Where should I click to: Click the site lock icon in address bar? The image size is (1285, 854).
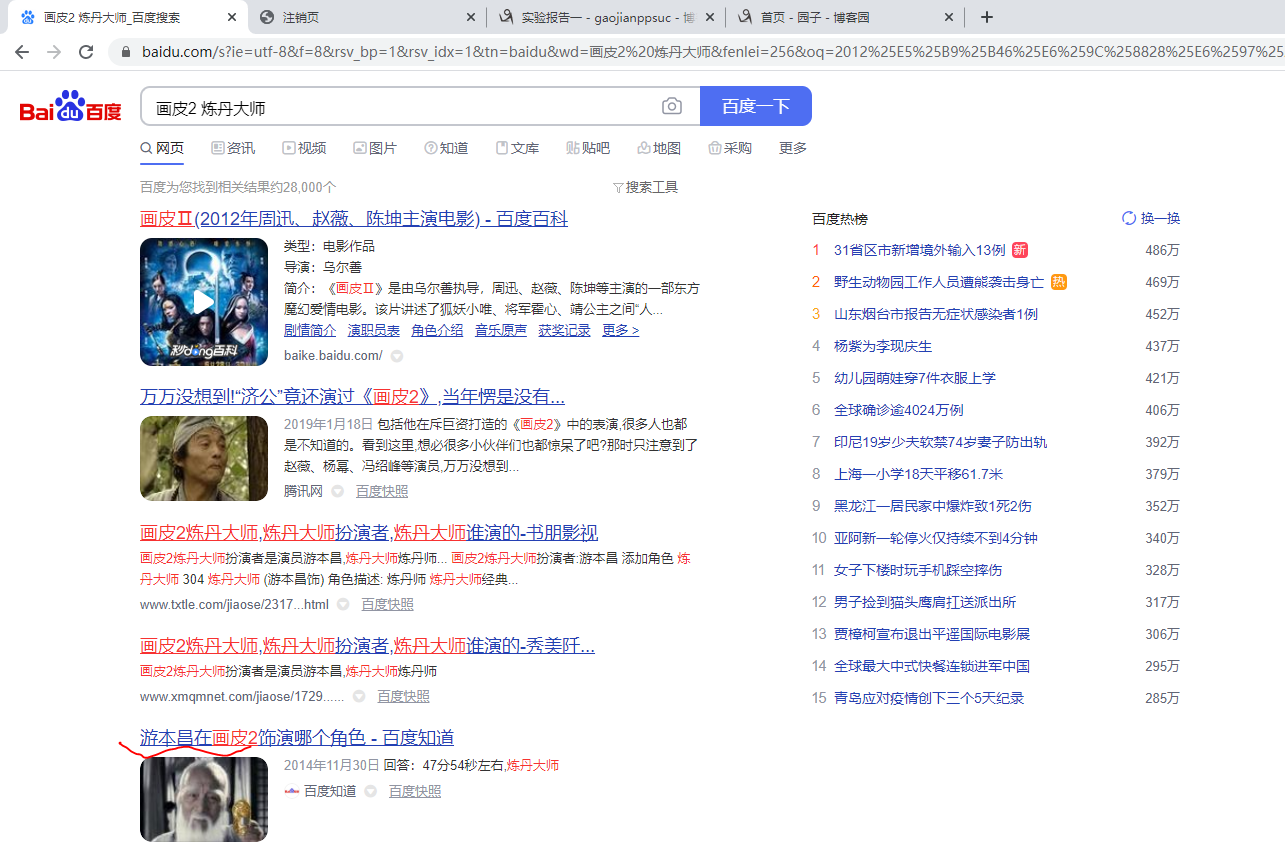[x=126, y=51]
